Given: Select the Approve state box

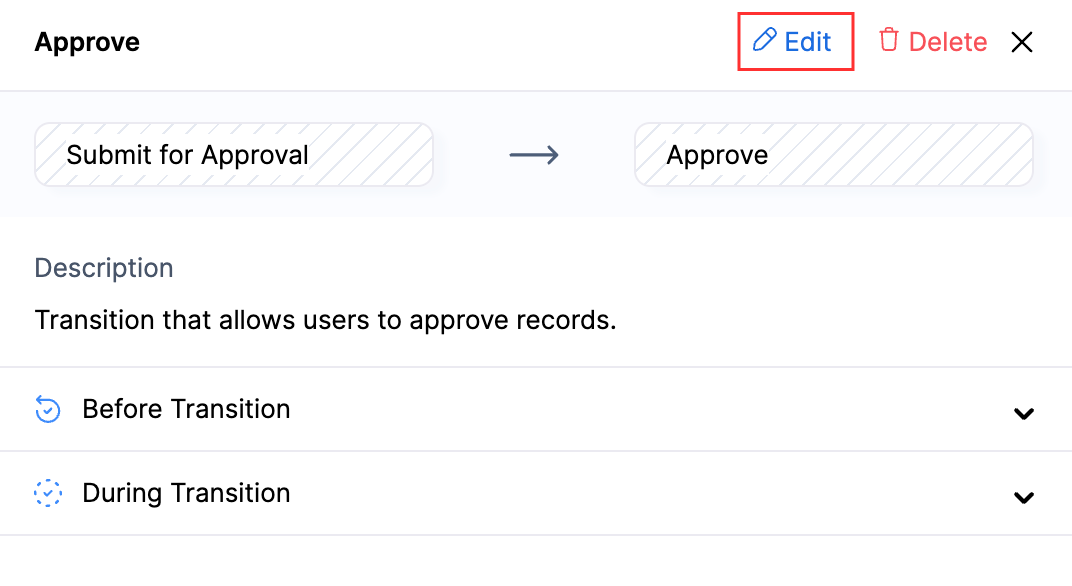Looking at the screenshot, I should [834, 154].
